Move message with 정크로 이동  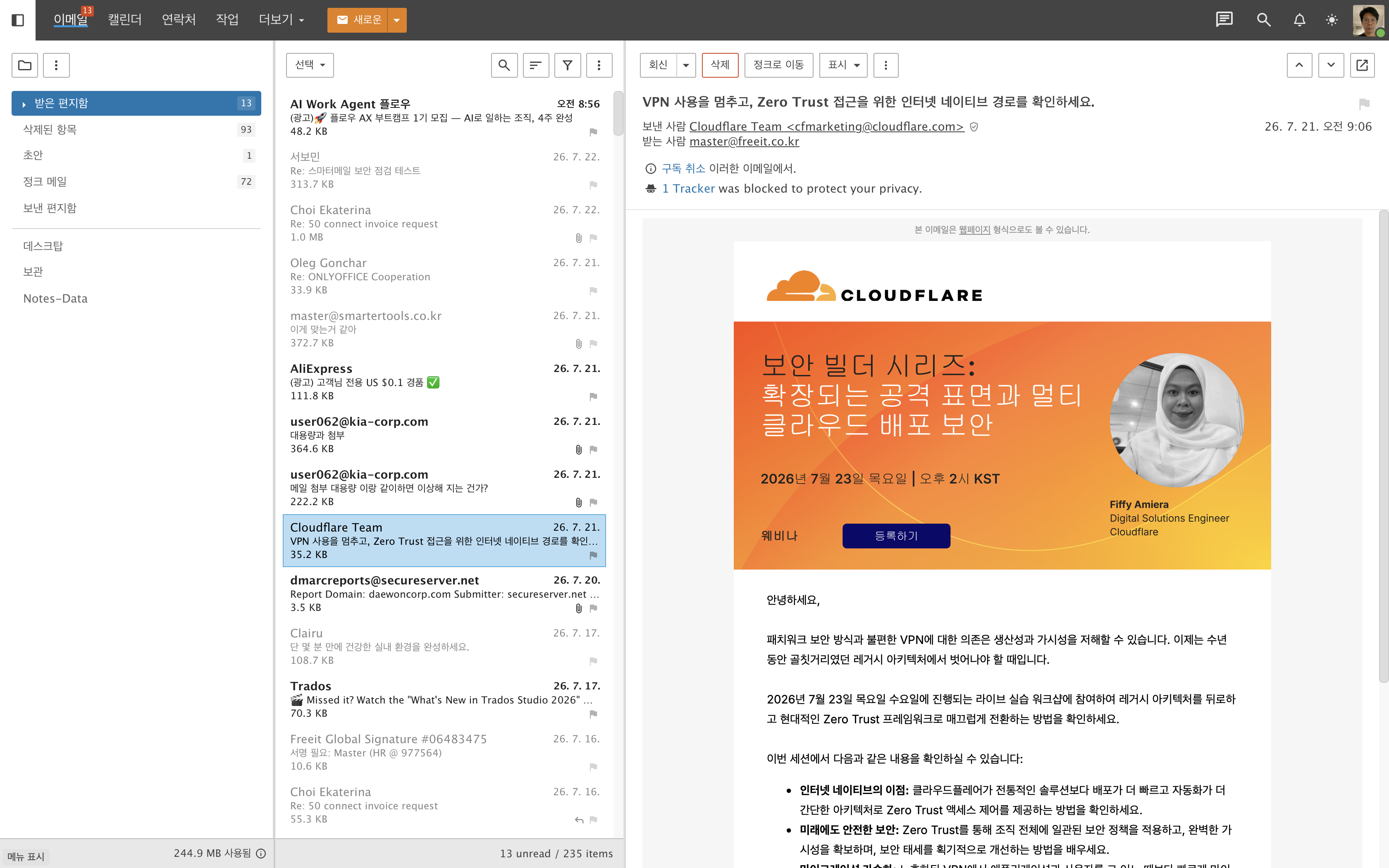tap(778, 65)
